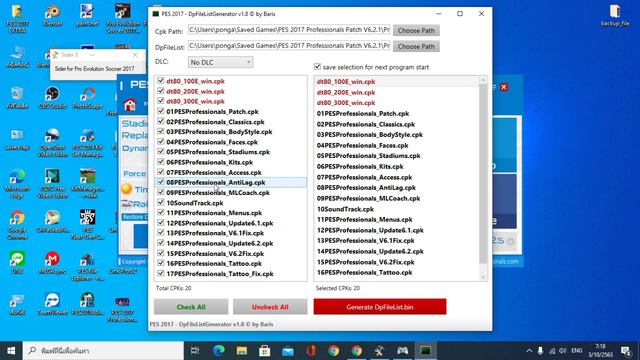640x360 pixels.
Task: Select the PES 2017 EXTRA folder icon
Action: pos(17,19)
